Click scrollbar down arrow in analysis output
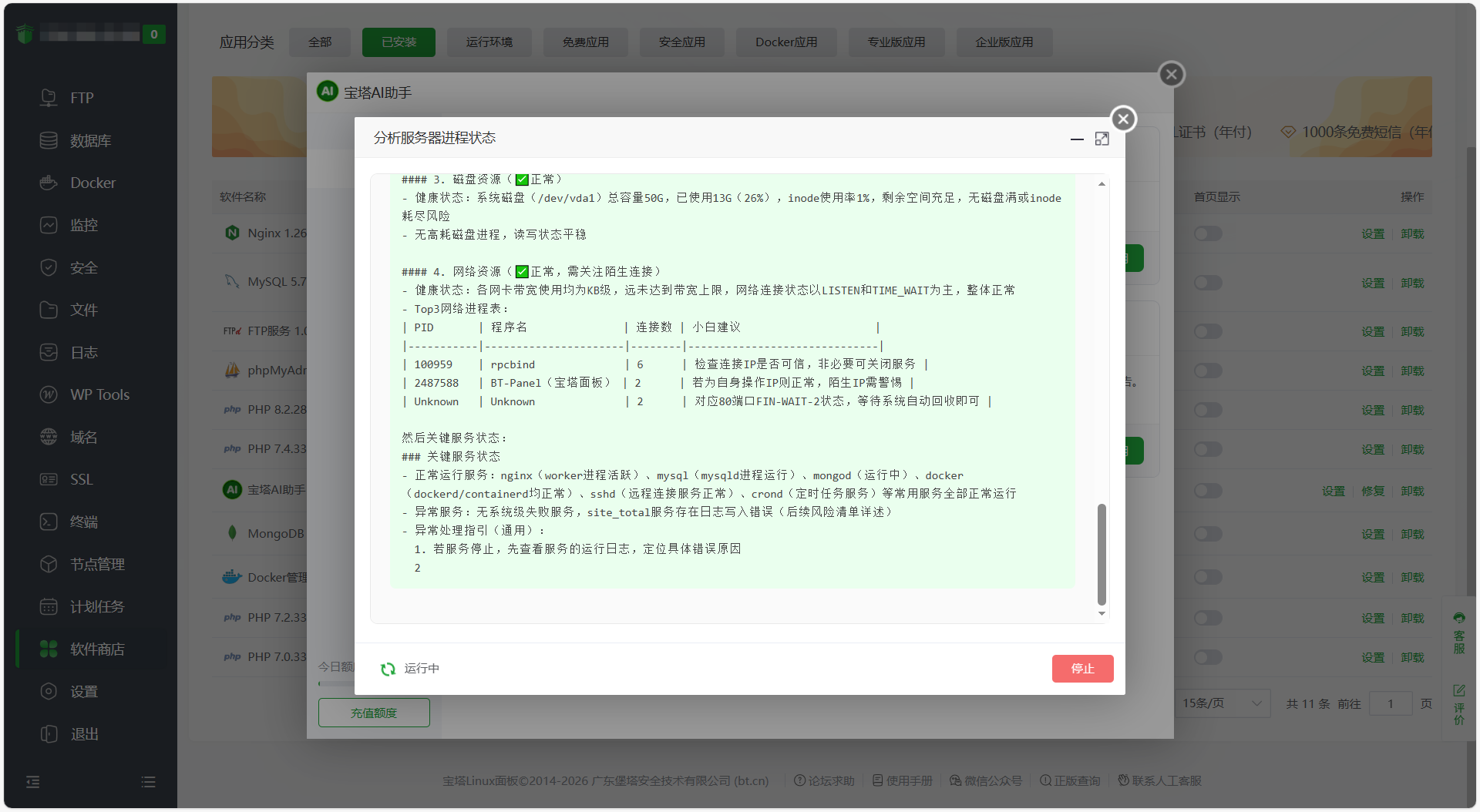The height and width of the screenshot is (812, 1480). point(1102,614)
